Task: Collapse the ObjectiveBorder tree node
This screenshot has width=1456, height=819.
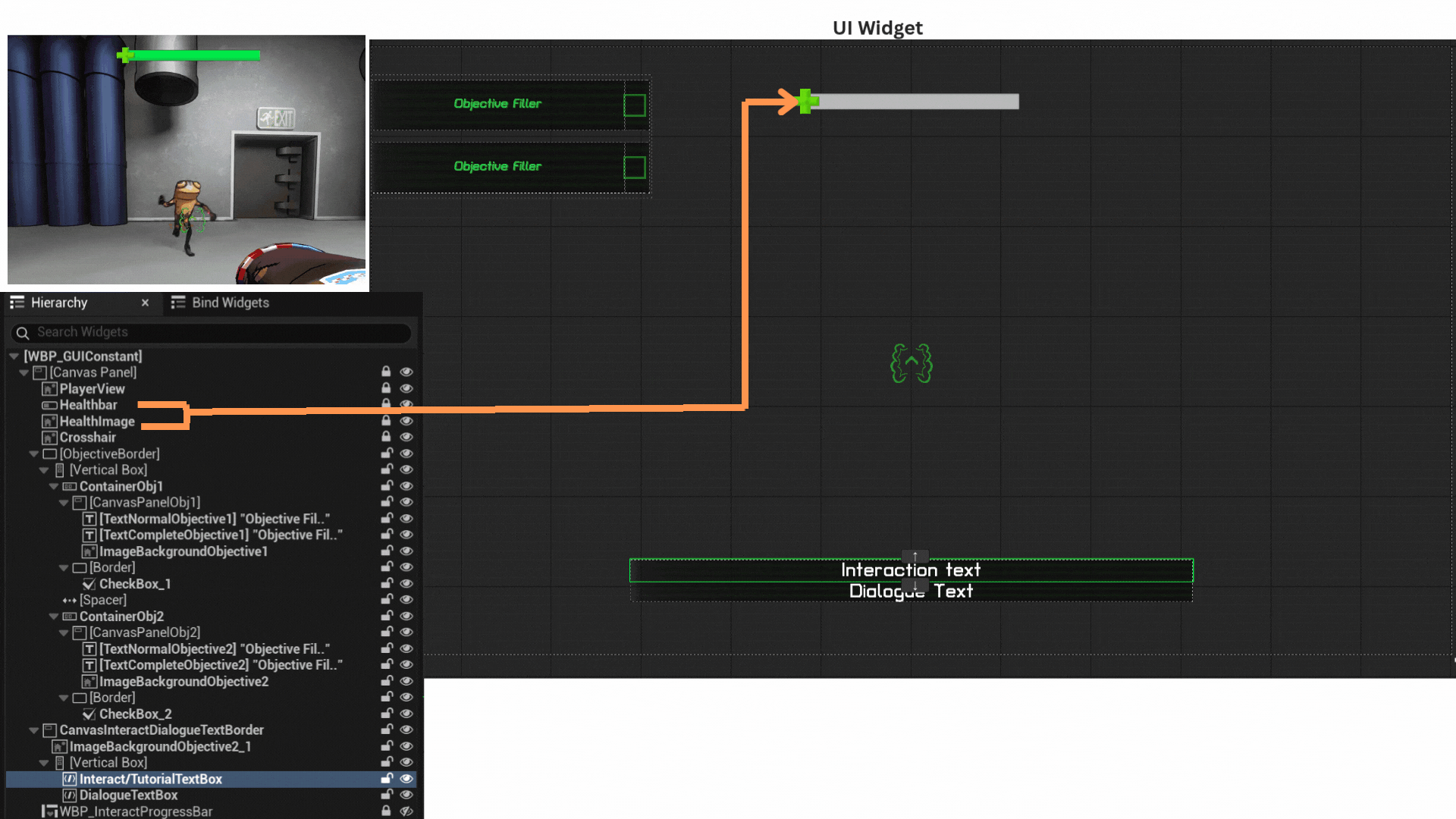Action: pos(34,453)
